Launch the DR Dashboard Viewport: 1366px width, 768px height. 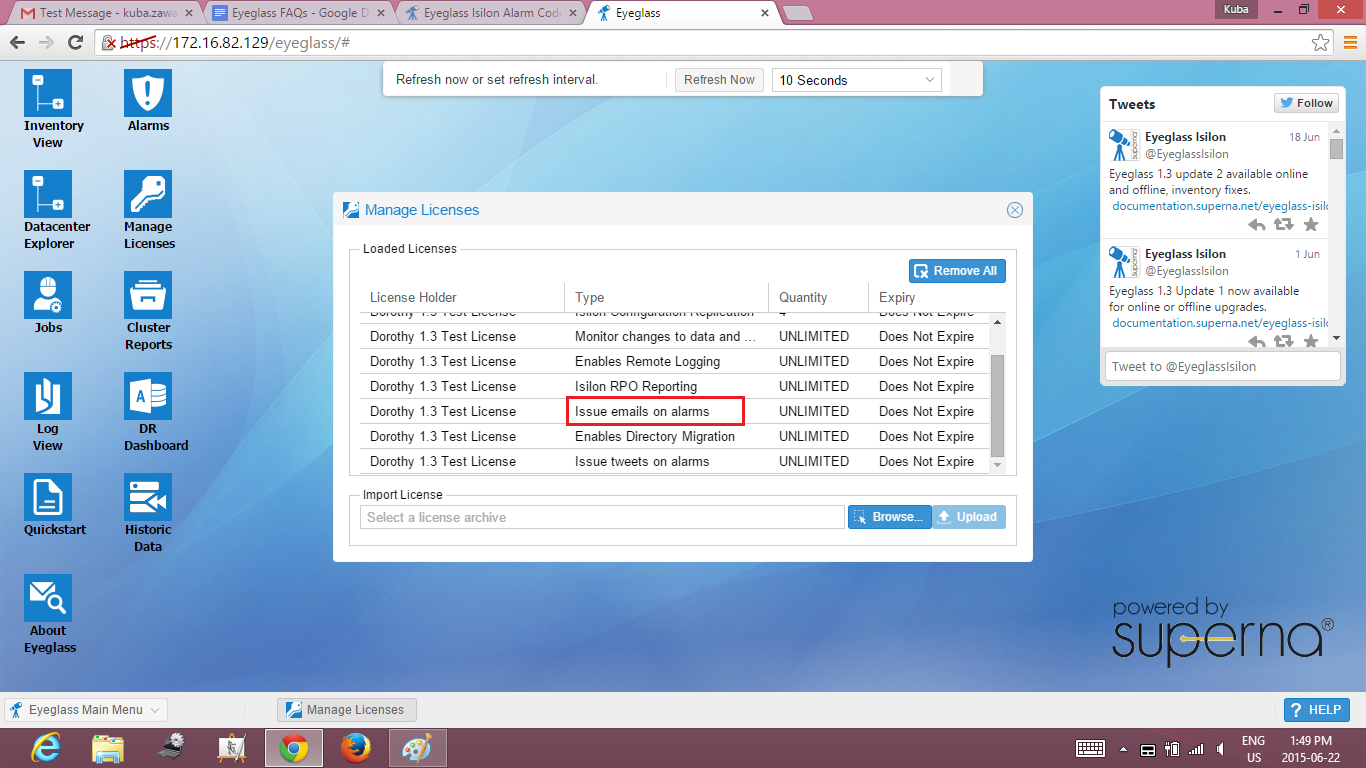[x=148, y=412]
